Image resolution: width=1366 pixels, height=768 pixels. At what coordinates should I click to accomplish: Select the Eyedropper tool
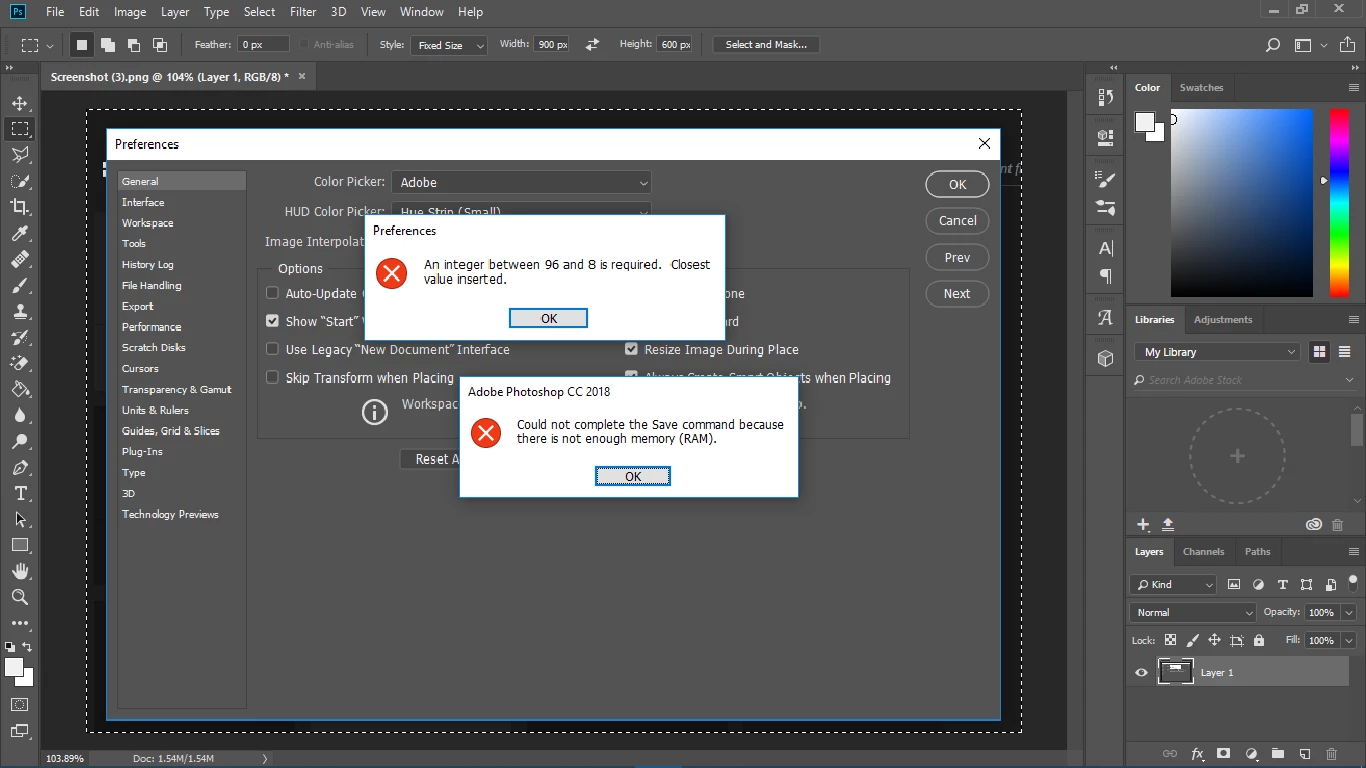19,233
